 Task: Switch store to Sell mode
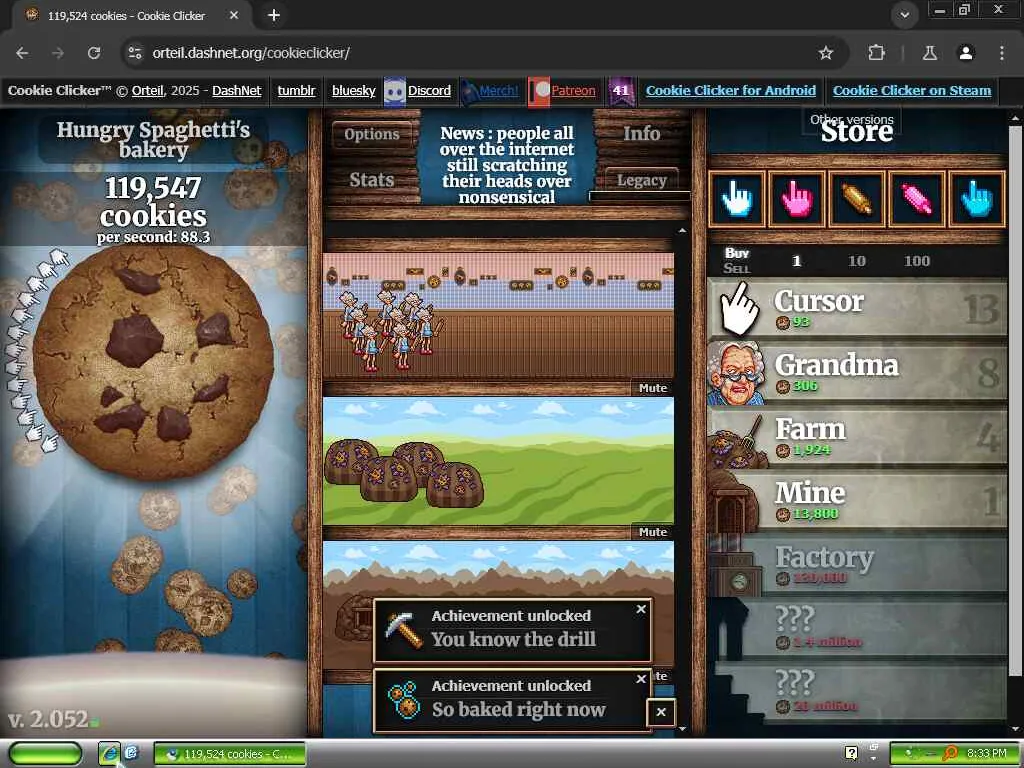(737, 268)
